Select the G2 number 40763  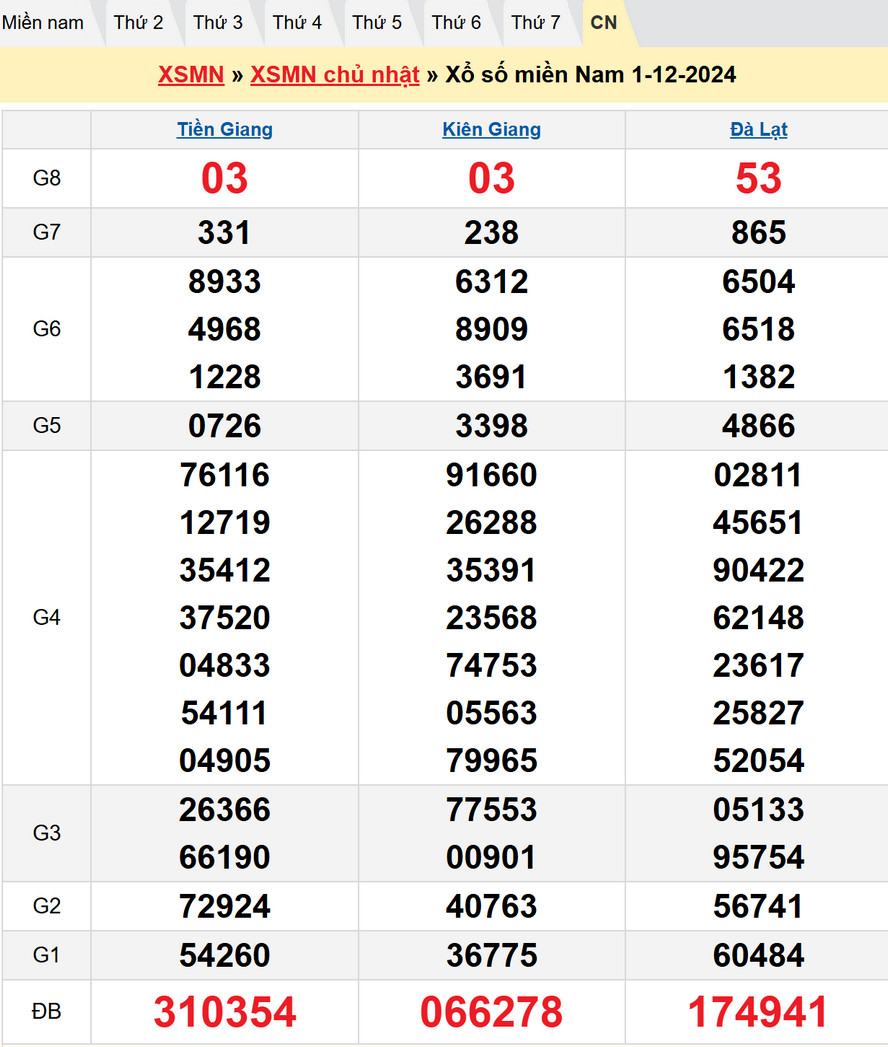[x=492, y=906]
